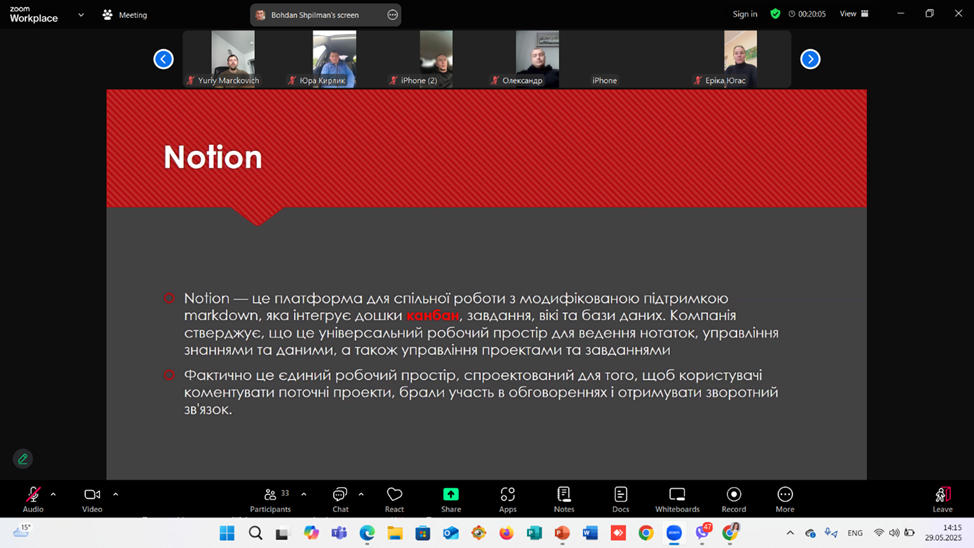974x548 pixels.
Task: Switch to Word in the taskbar
Action: point(590,533)
